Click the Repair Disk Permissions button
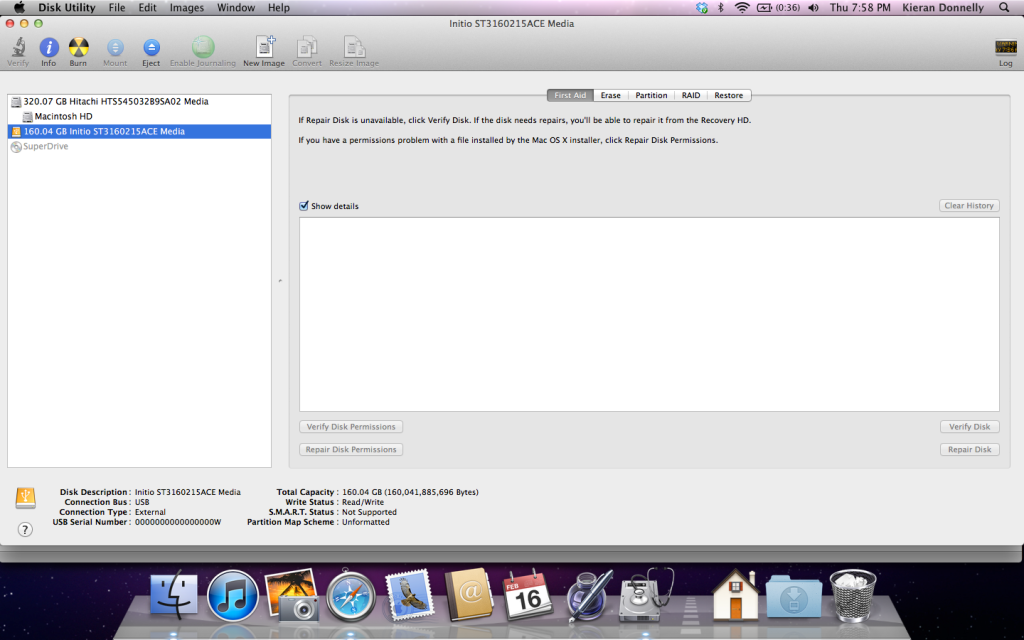The width and height of the screenshot is (1024, 640). (x=351, y=449)
